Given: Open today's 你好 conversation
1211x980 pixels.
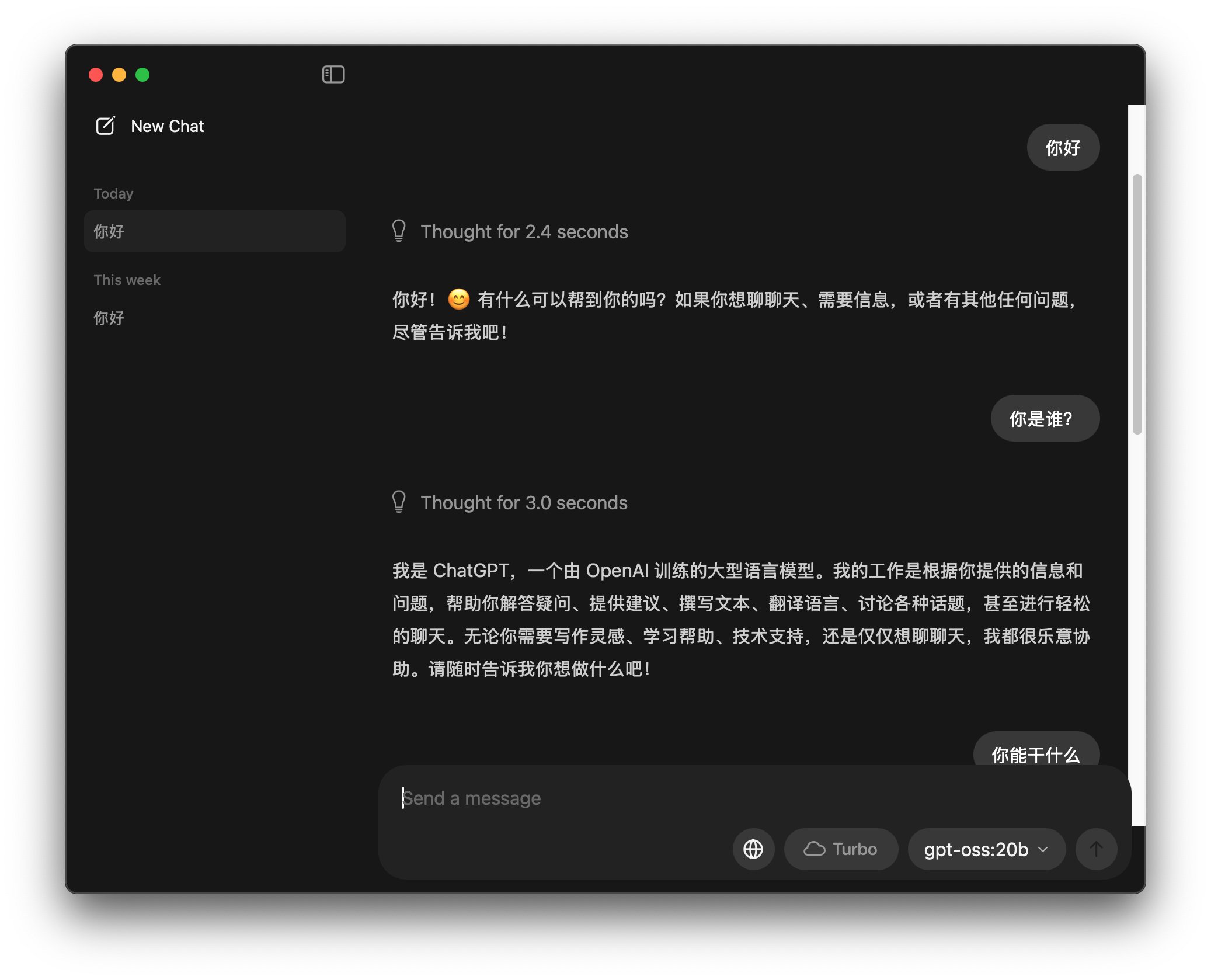Looking at the screenshot, I should [214, 231].
